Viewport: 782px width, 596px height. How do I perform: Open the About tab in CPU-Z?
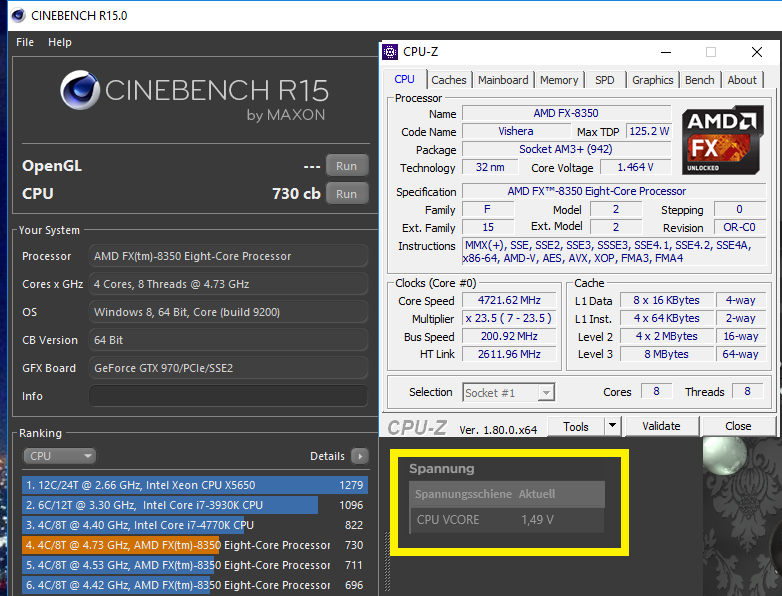point(742,80)
